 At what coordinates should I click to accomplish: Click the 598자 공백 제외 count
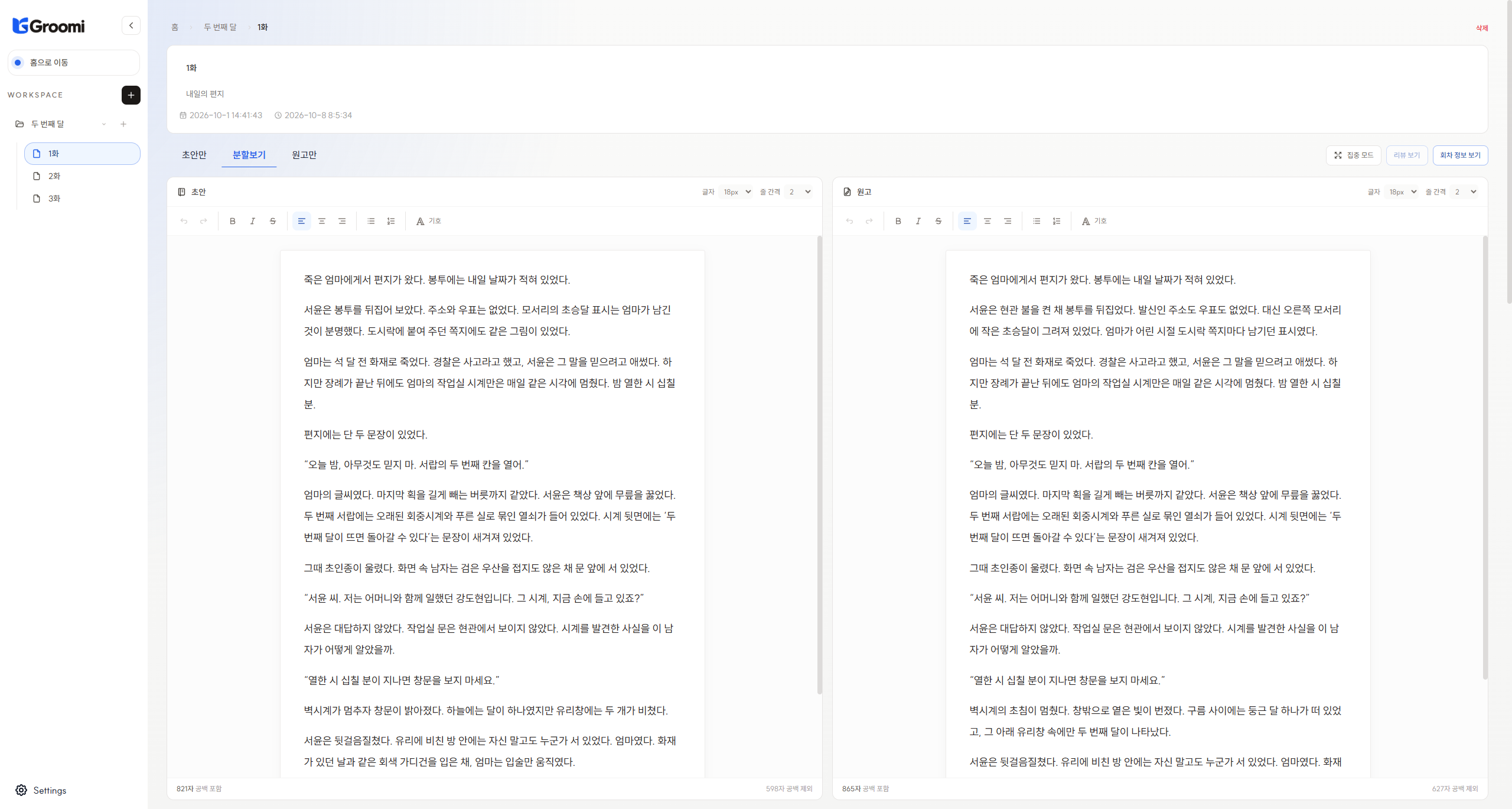click(789, 789)
